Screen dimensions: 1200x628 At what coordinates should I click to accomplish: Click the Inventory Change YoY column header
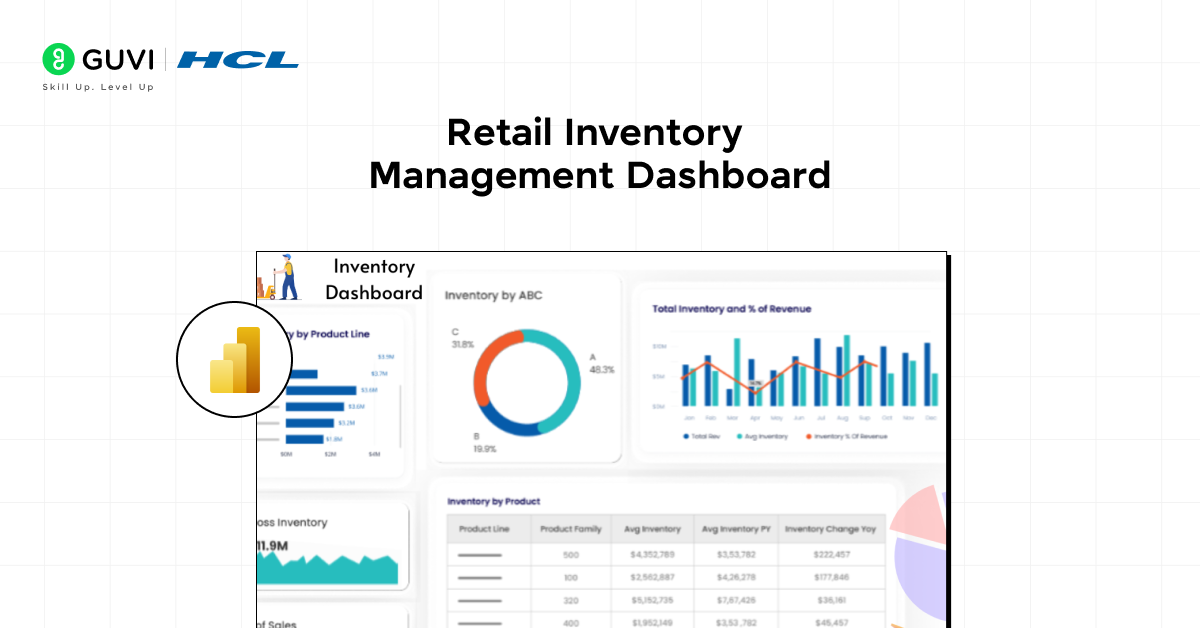point(831,529)
